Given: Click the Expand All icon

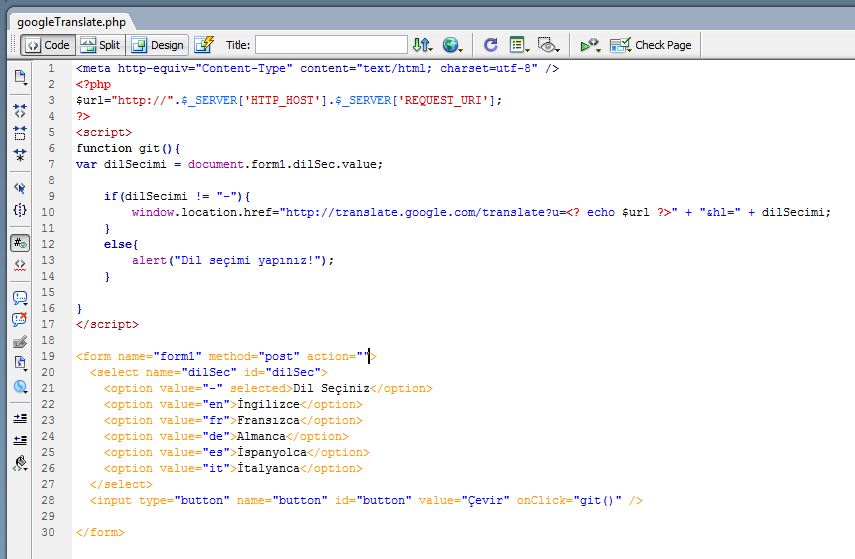Looking at the screenshot, I should point(20,155).
